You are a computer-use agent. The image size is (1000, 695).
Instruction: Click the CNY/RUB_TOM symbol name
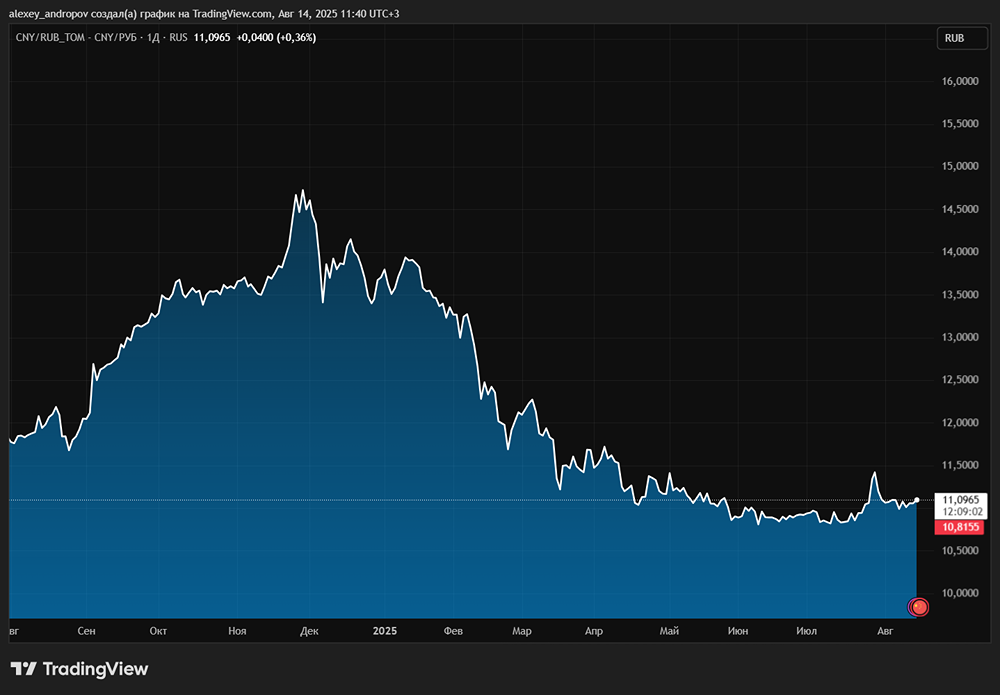coord(50,38)
